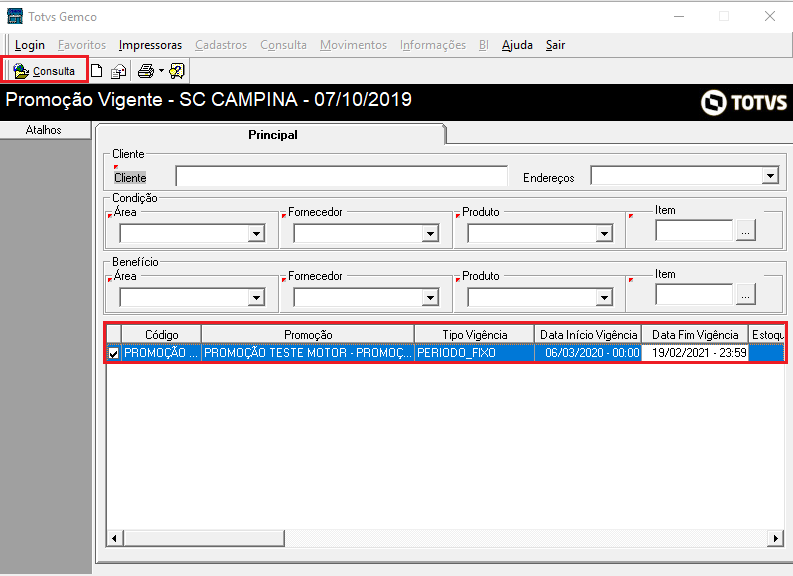Open the Ajuda menu
Viewport: 793px width, 576px height.
click(x=517, y=45)
